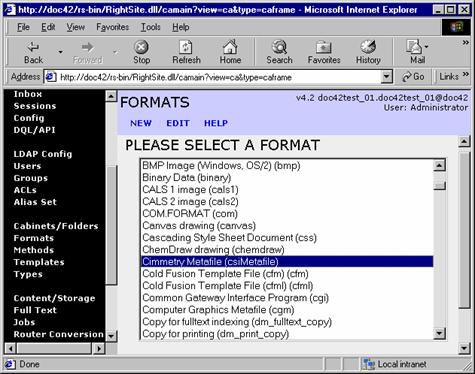Screen dimensions: 475x374
Task: Click the Stop toolbar button
Action: [141, 52]
